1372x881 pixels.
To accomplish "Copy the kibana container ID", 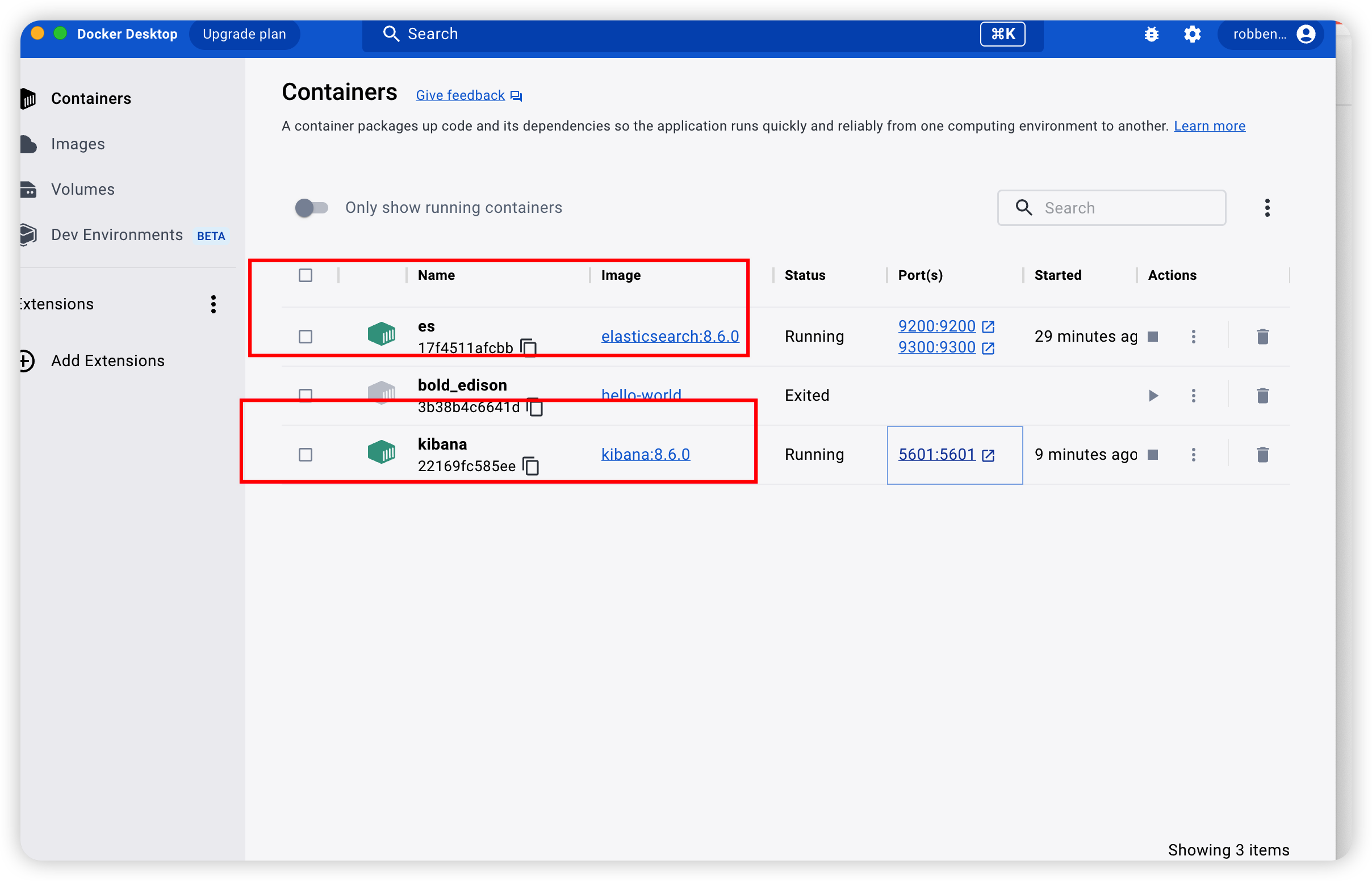I will click(x=531, y=465).
